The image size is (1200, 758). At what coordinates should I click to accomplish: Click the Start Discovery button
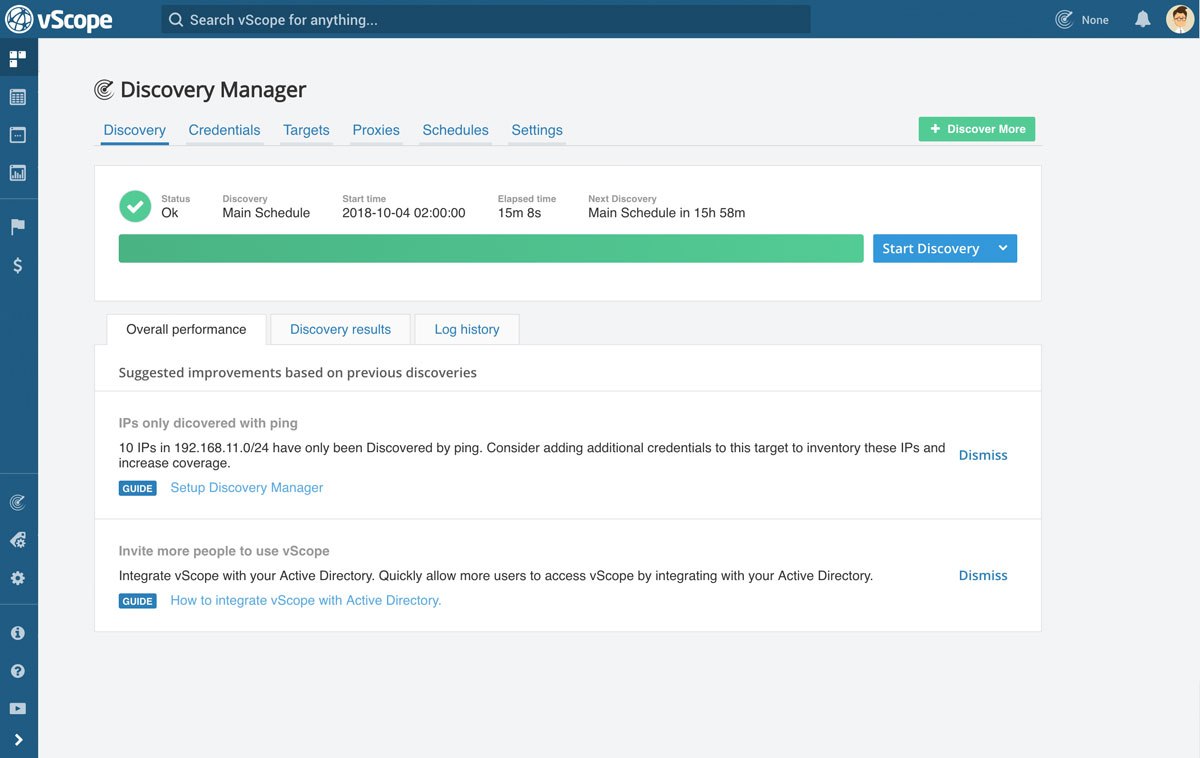[x=930, y=249]
